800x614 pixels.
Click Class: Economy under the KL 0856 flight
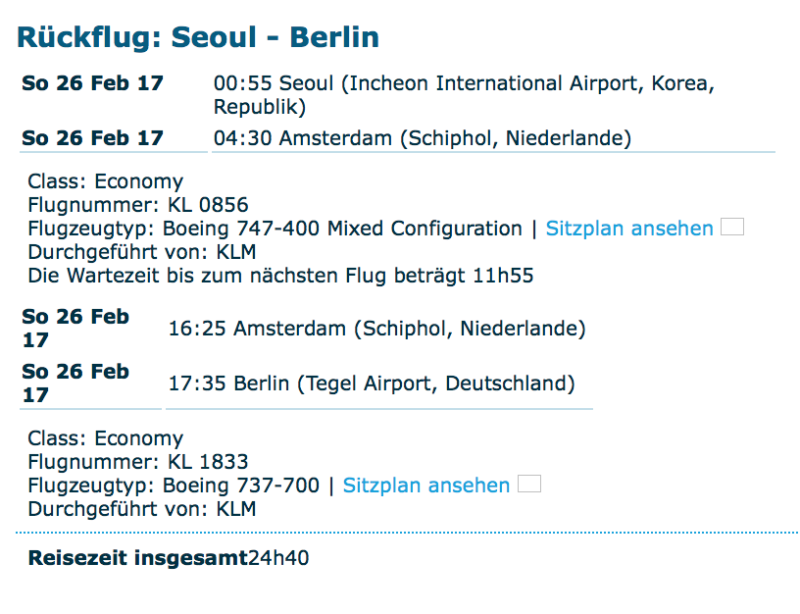[x=105, y=182]
